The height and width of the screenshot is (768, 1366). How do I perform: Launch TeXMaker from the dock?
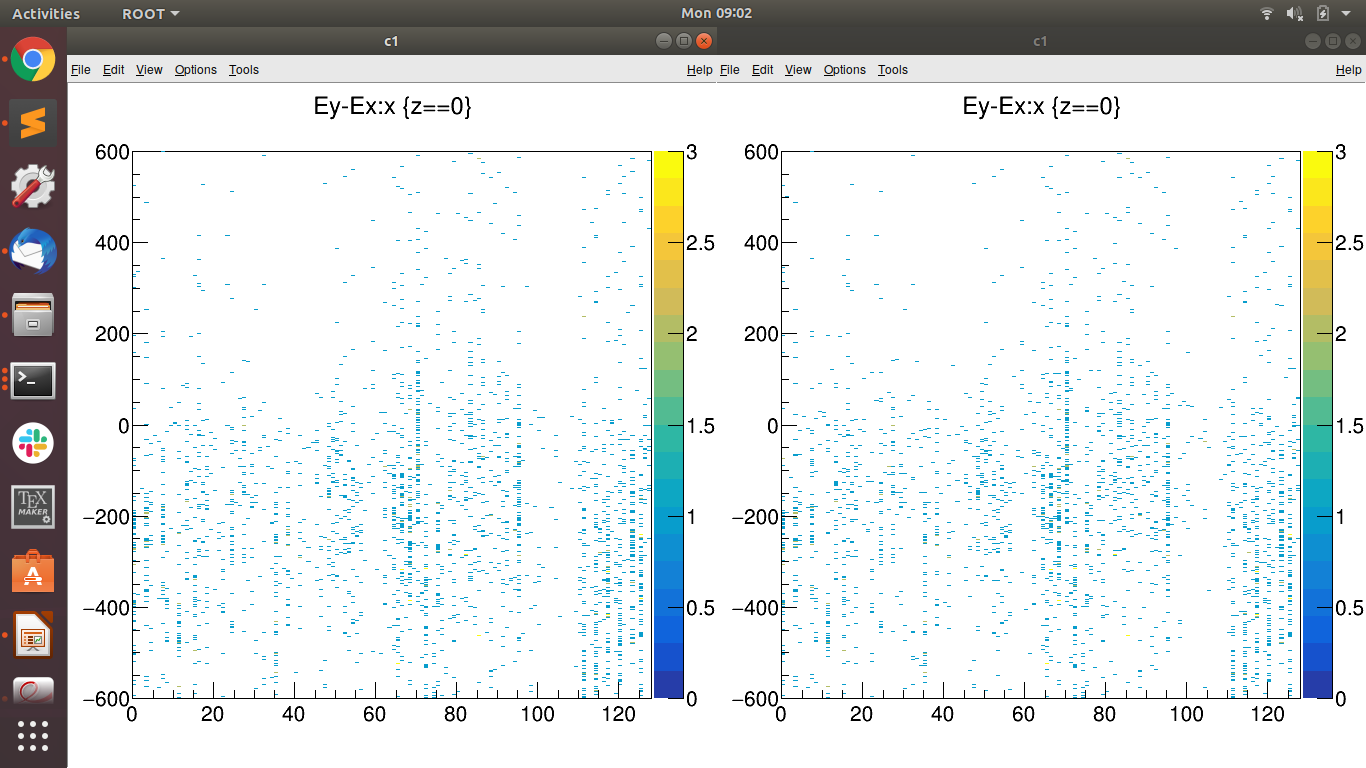pos(33,507)
